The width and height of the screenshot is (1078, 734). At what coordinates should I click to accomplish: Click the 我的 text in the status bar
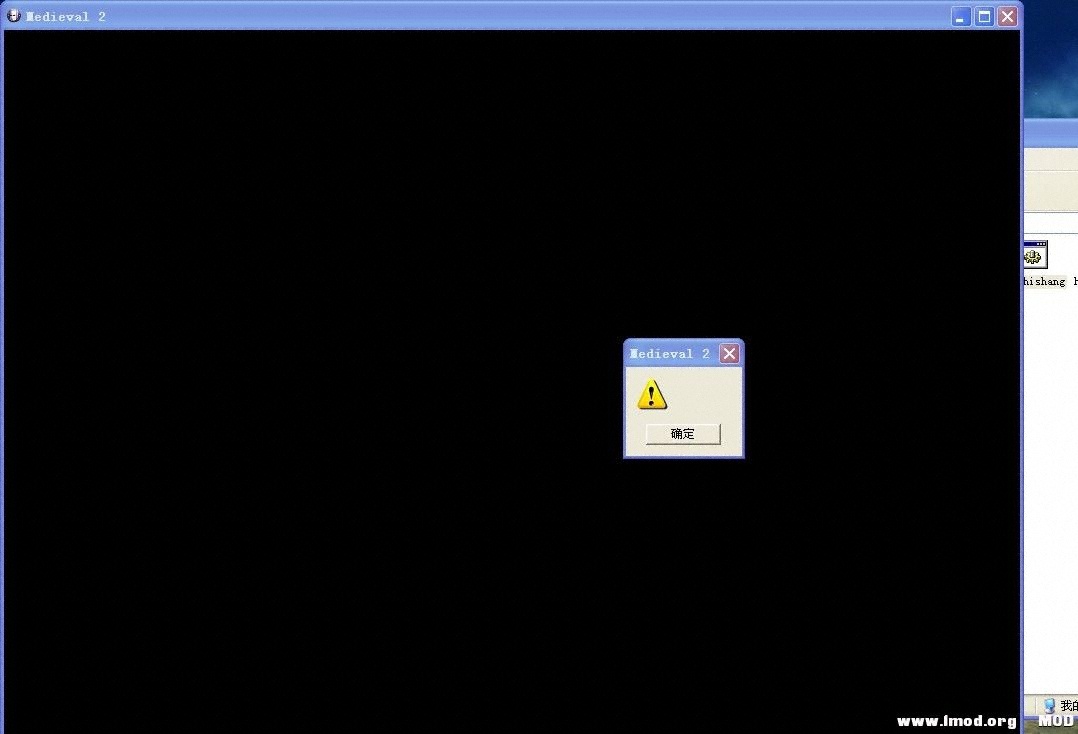tap(1068, 706)
